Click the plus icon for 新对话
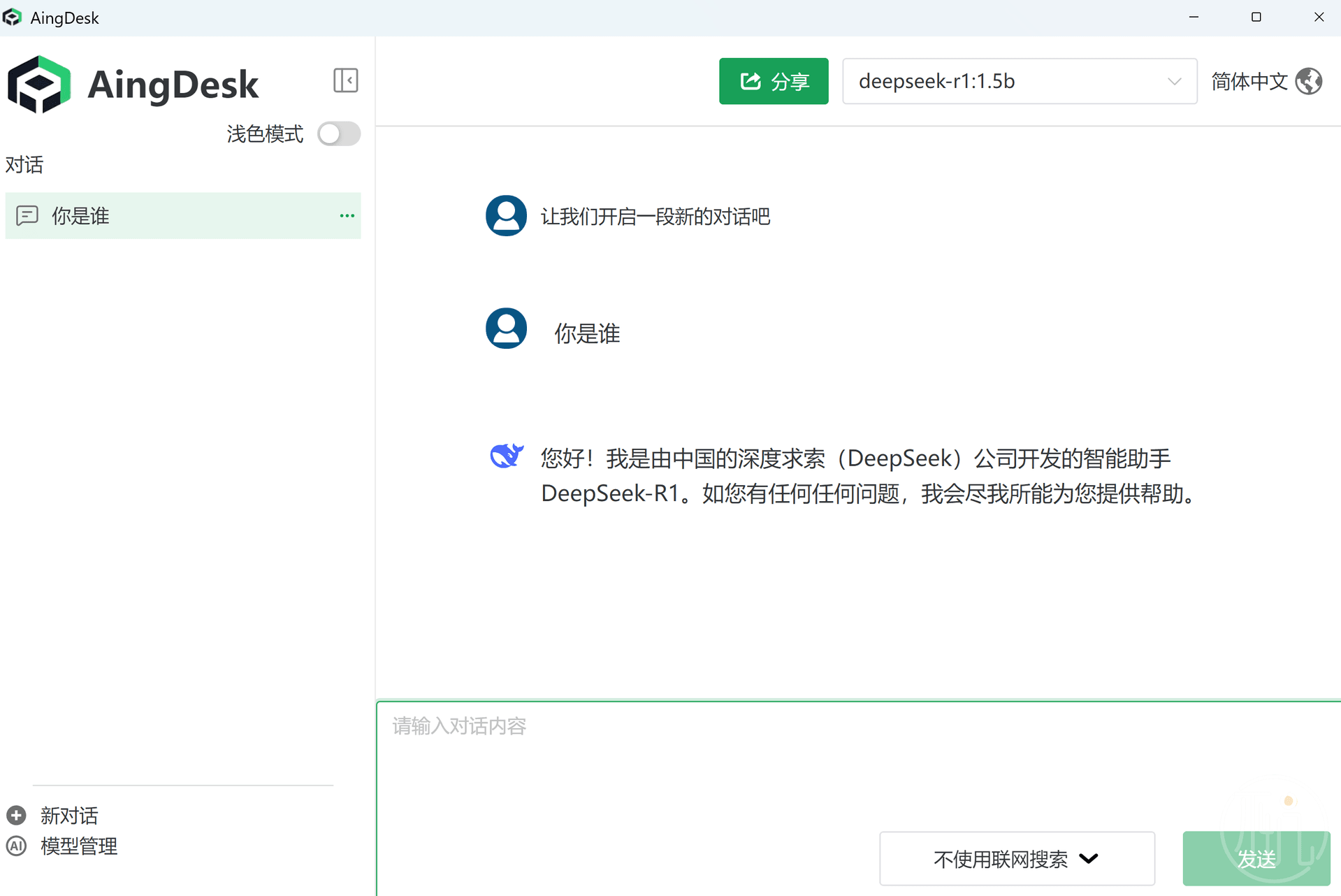 (x=16, y=815)
